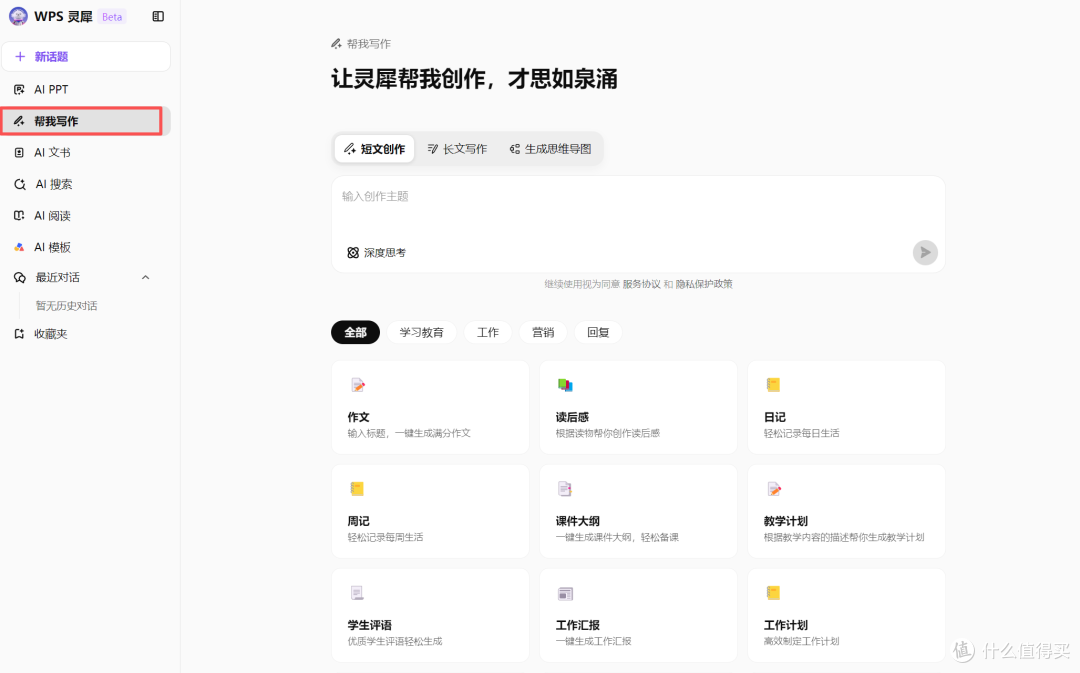Open the 教学计划 template card
This screenshot has width=1080, height=673.
click(847, 511)
